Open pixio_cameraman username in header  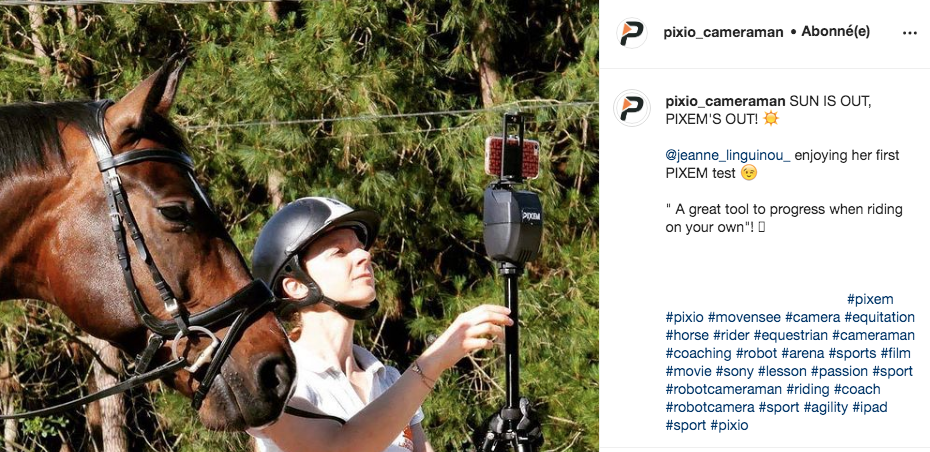click(723, 33)
